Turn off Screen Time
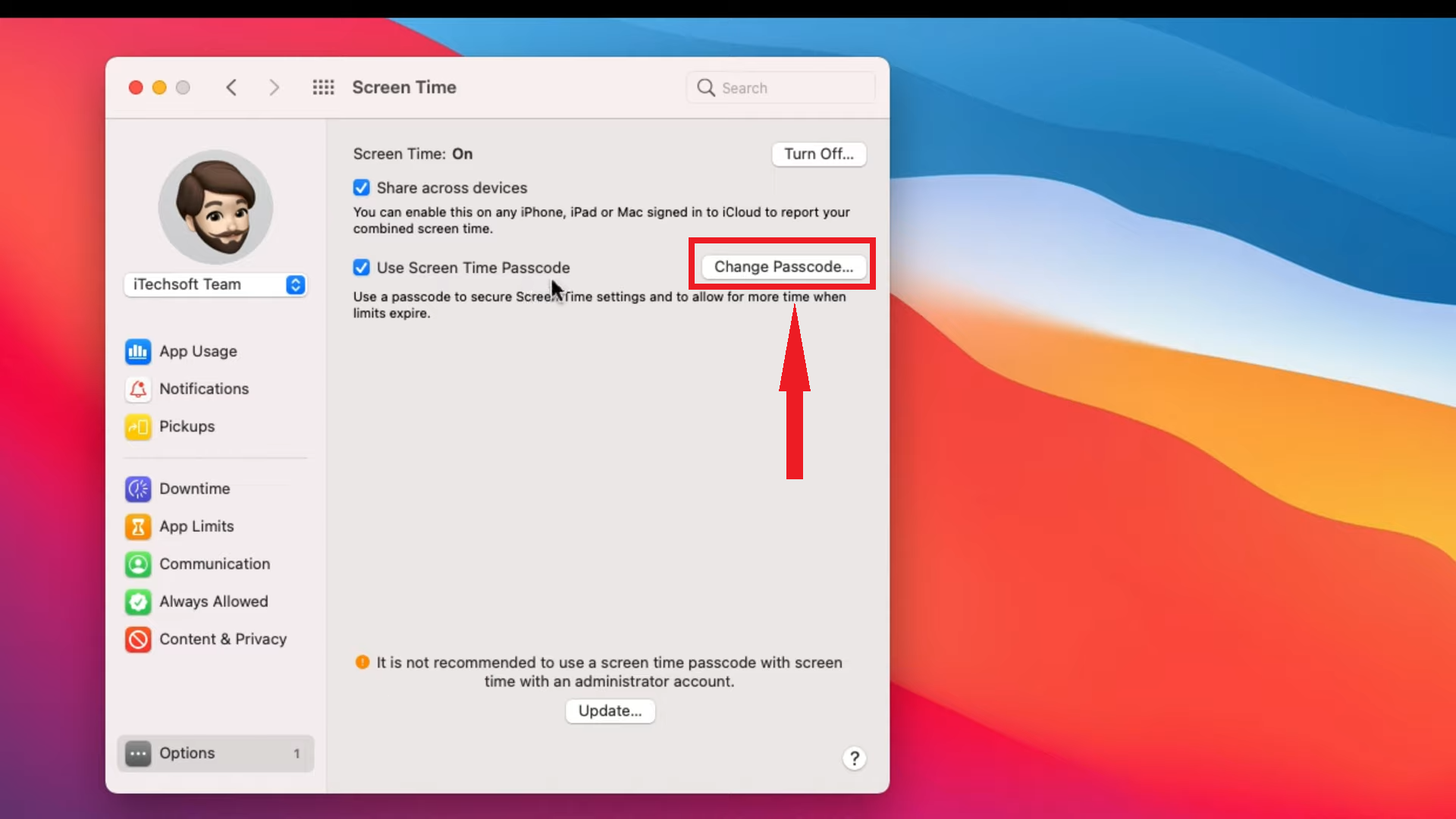The height and width of the screenshot is (819, 1456). (819, 154)
